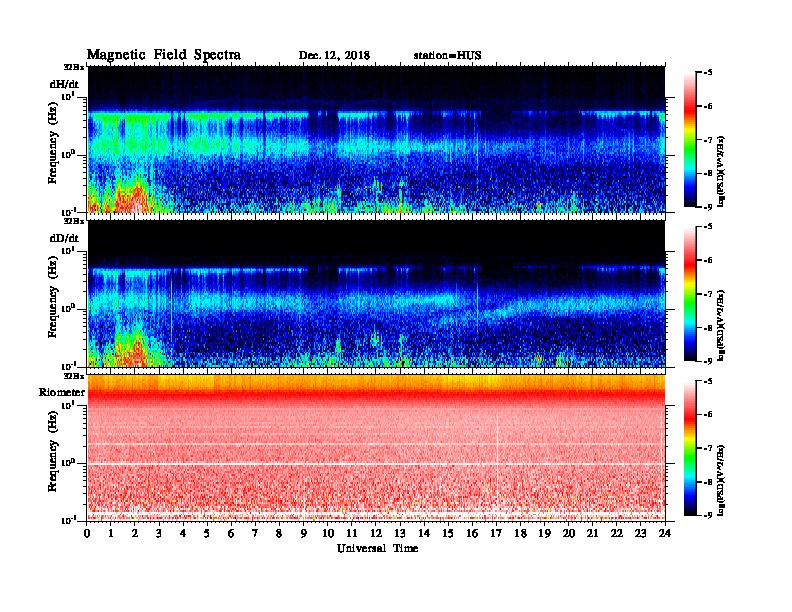This screenshot has width=792, height=612.
Task: Click the dD/dt panel's color scale bar
Action: point(690,294)
